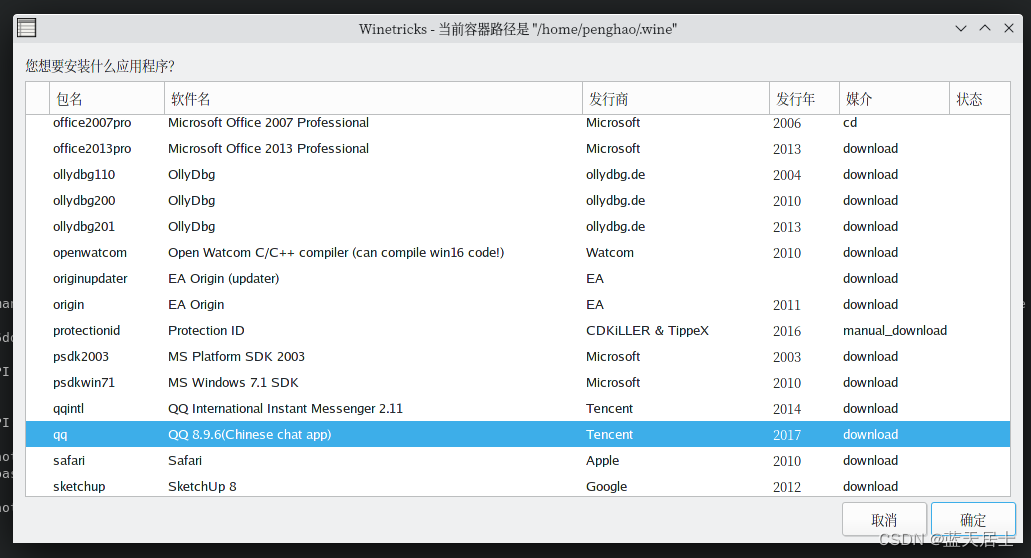The height and width of the screenshot is (558, 1031).
Task: Click the Apple publisher cell
Action: [x=602, y=461]
